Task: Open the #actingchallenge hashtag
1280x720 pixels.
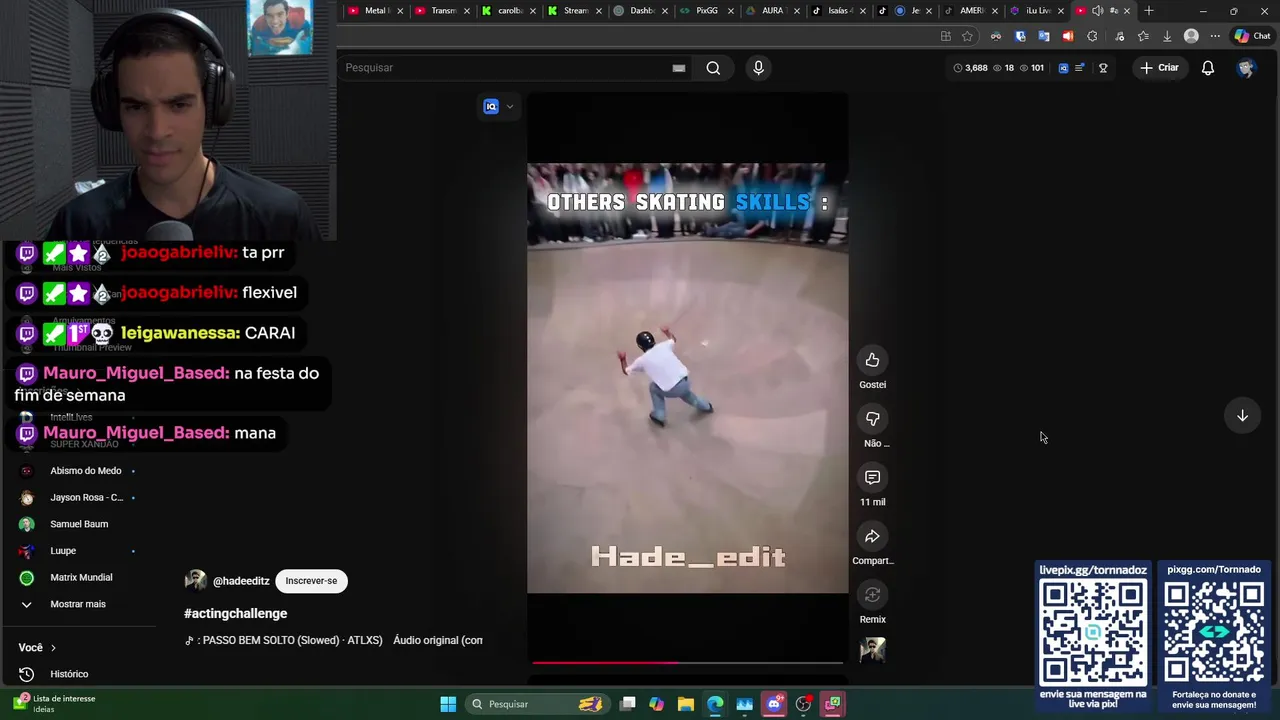Action: tap(235, 614)
